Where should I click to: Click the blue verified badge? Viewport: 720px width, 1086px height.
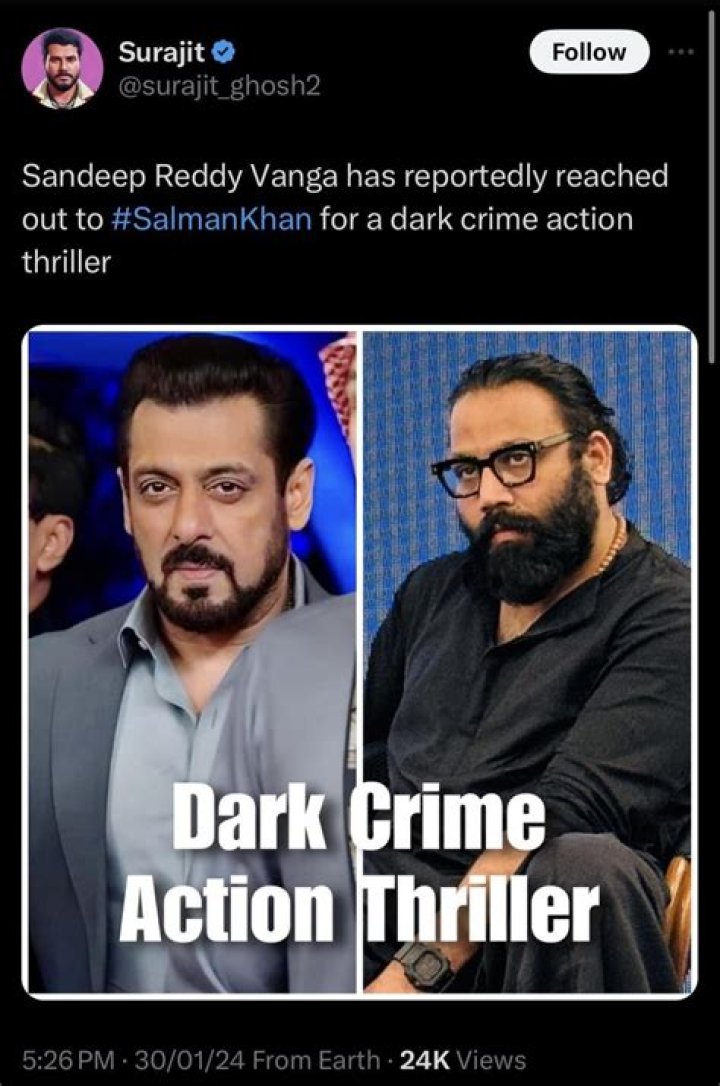tap(226, 51)
